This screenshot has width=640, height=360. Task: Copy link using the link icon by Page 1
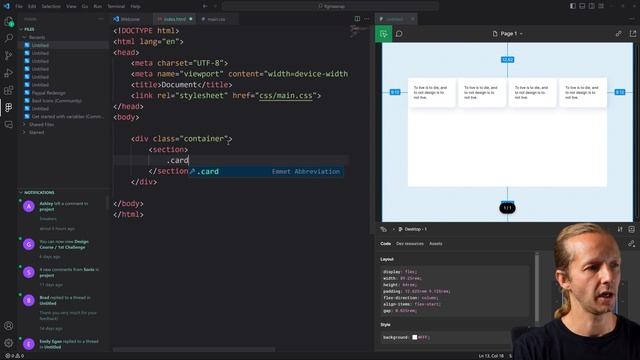click(618, 33)
